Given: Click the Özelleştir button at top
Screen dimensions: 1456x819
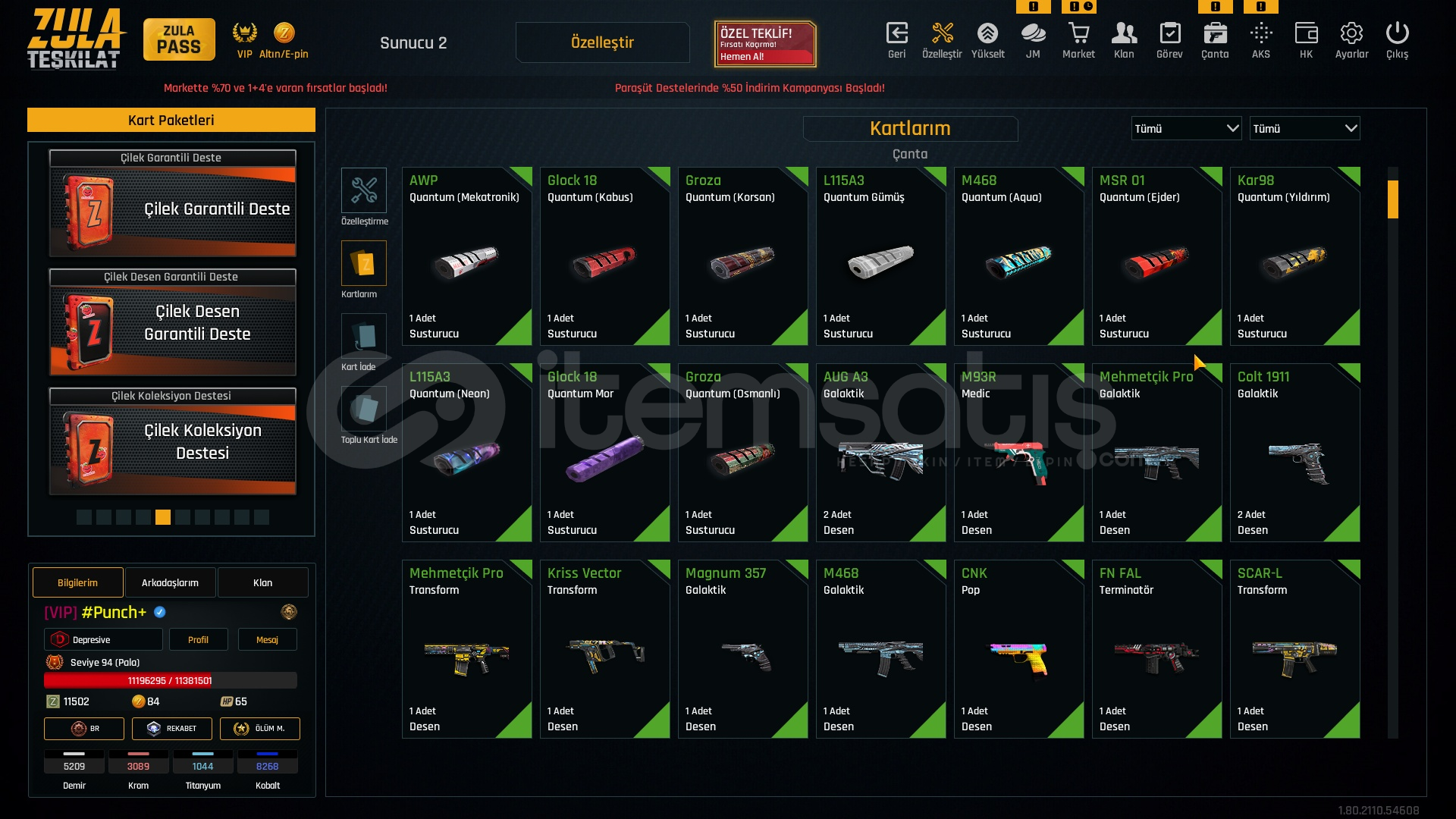Looking at the screenshot, I should click(x=602, y=42).
